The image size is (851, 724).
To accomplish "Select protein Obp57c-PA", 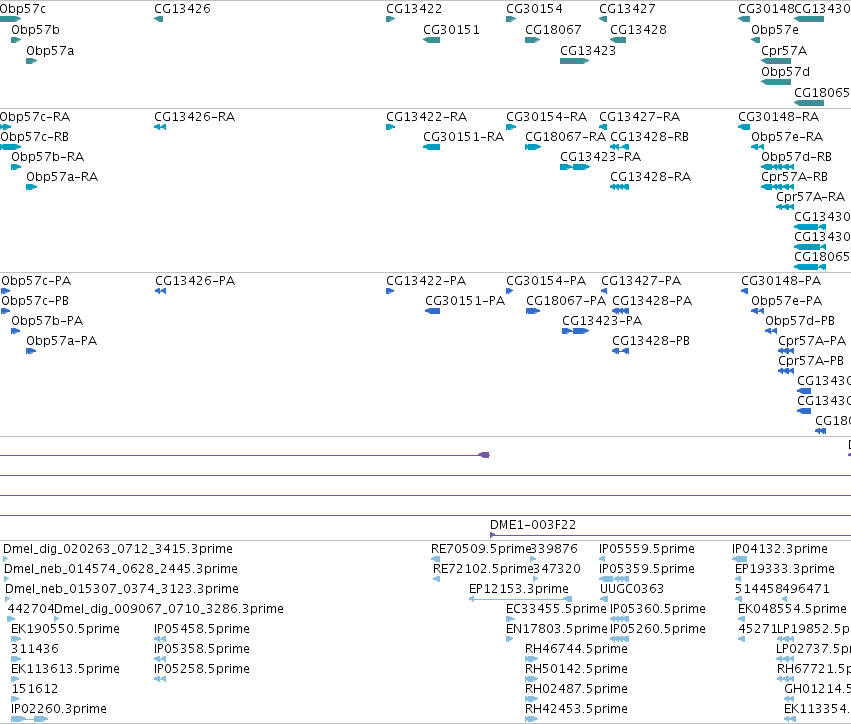I will pos(36,281).
